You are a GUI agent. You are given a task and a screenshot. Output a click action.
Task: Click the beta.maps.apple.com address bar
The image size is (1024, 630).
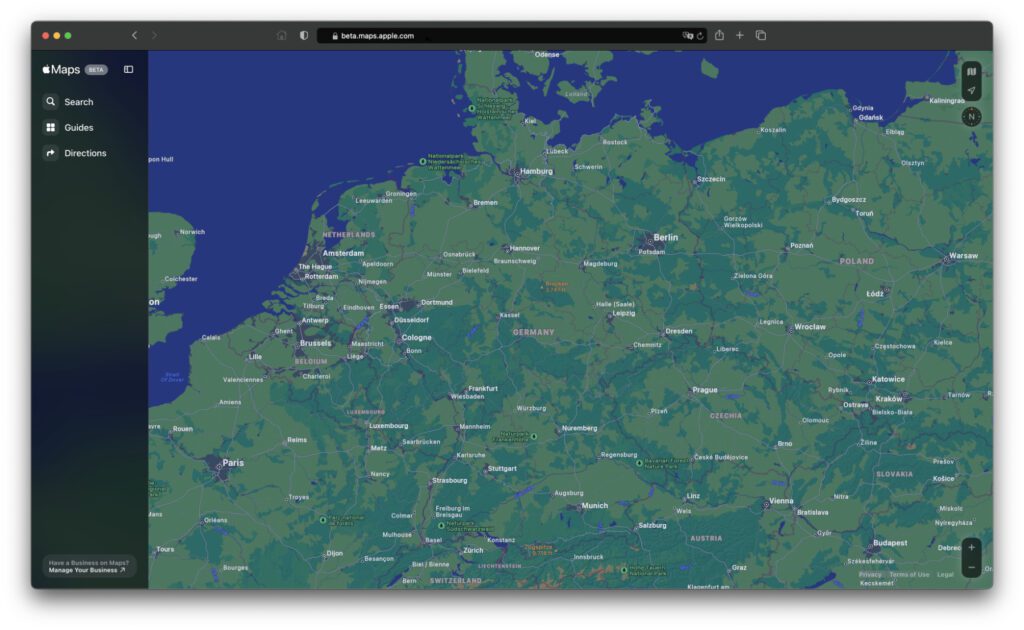pyautogui.click(x=375, y=34)
